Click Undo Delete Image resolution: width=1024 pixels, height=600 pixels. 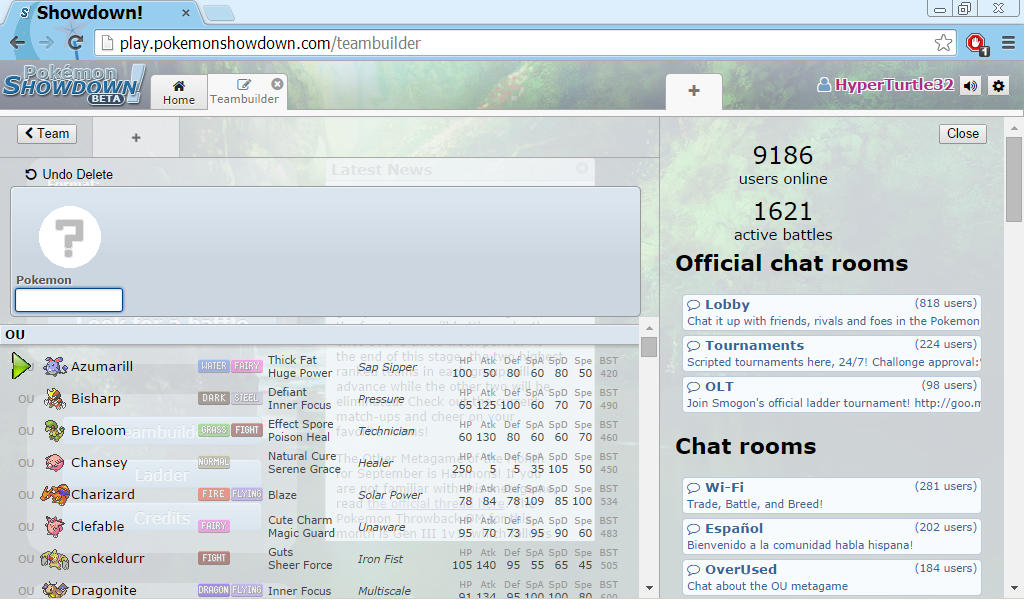click(x=69, y=174)
